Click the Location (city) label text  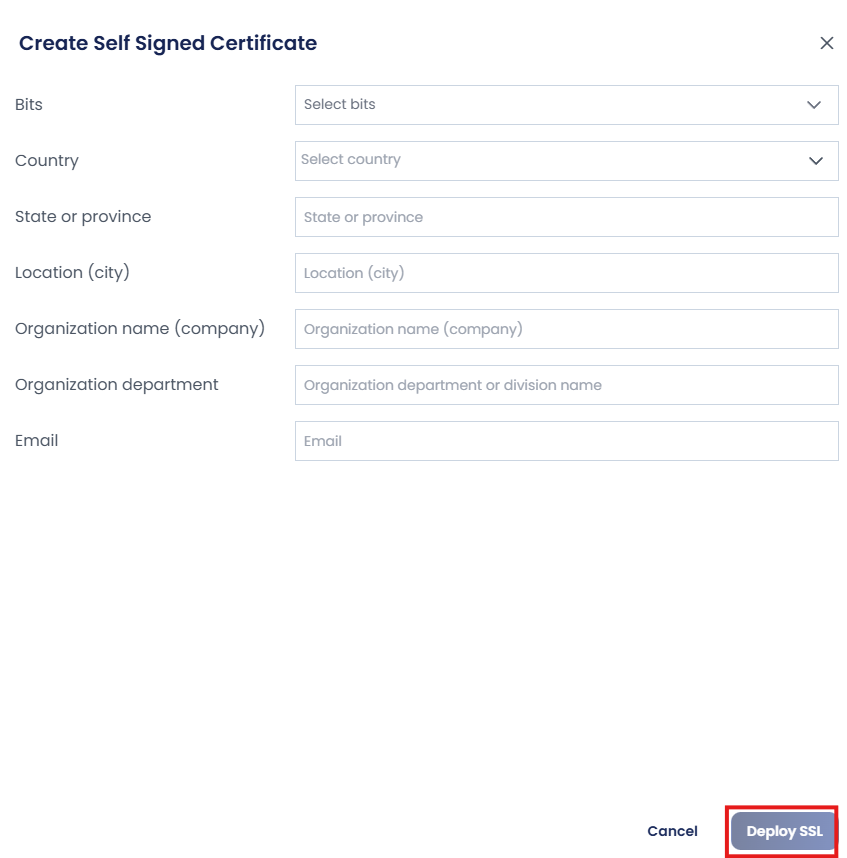(72, 273)
